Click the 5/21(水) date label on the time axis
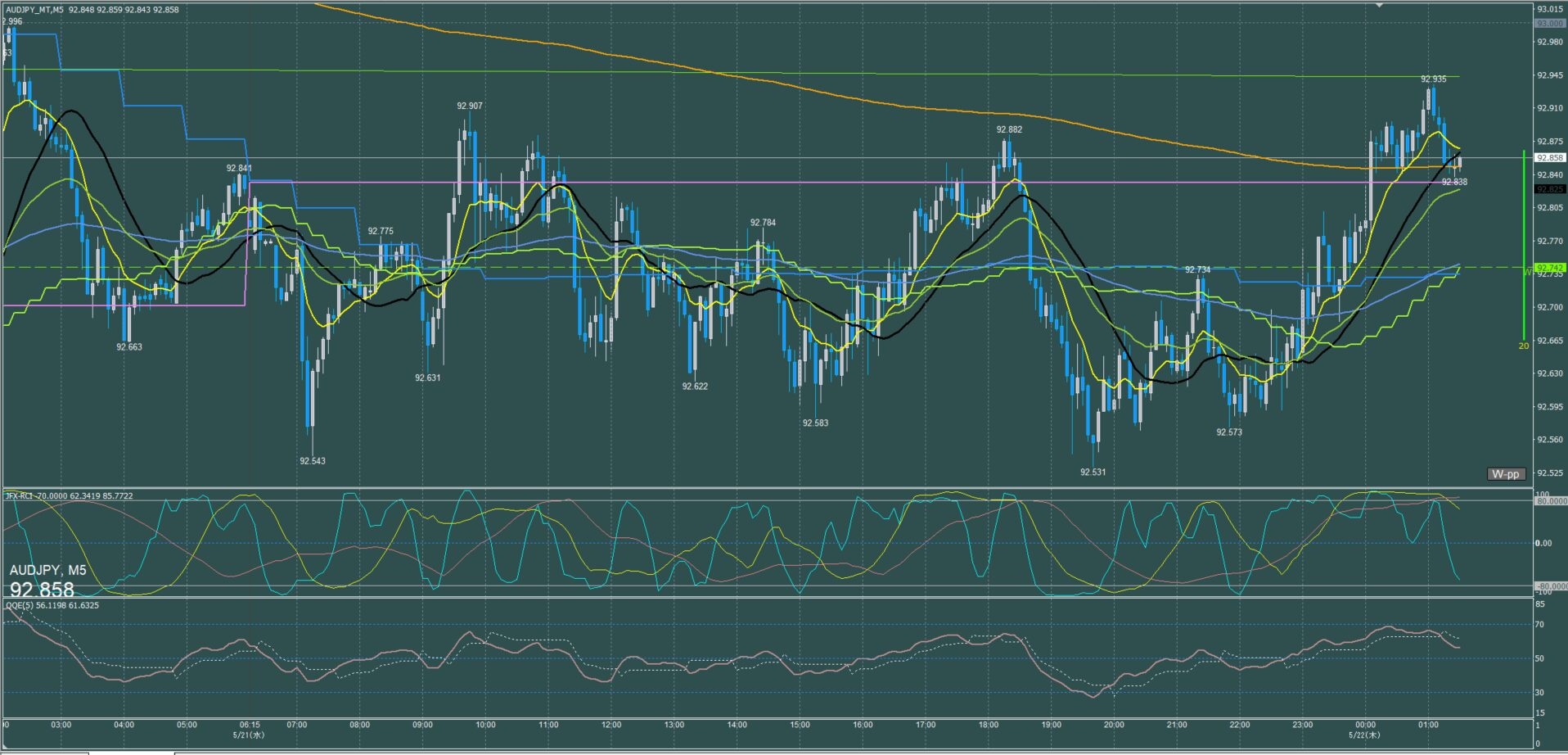 [x=249, y=735]
